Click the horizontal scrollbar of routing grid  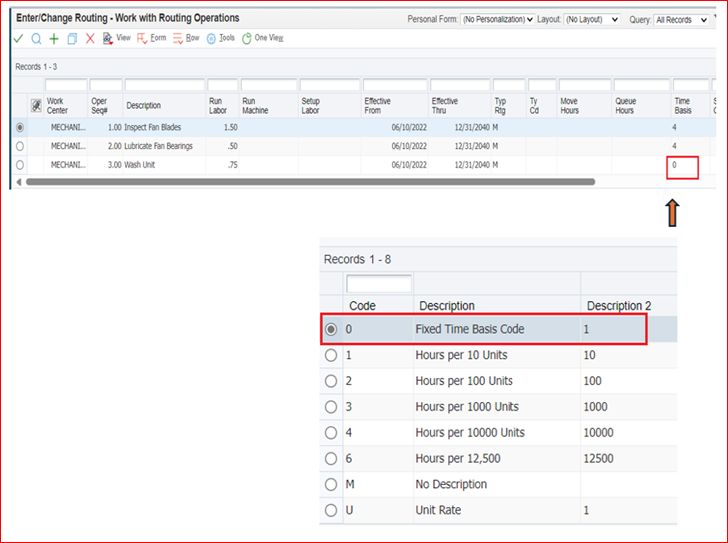310,182
